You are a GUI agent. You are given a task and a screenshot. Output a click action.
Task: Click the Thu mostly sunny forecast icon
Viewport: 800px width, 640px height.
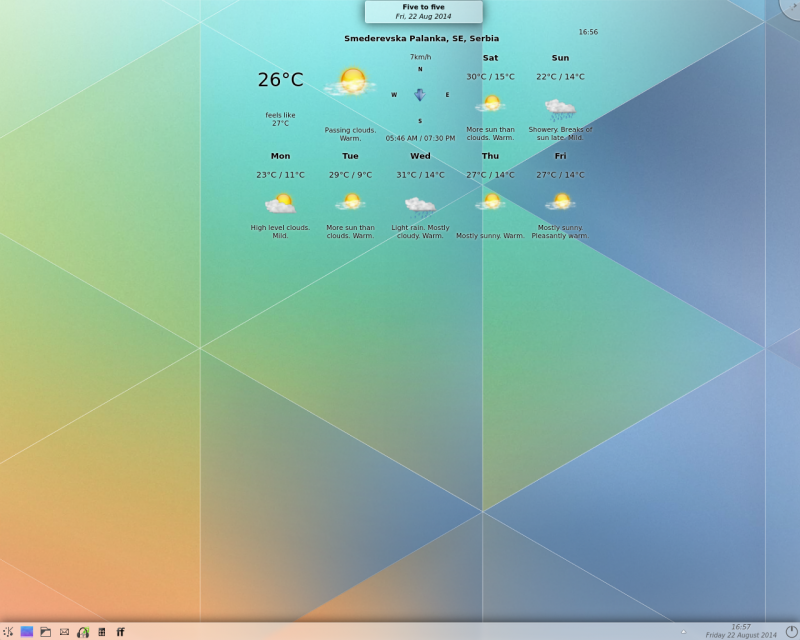[x=490, y=202]
